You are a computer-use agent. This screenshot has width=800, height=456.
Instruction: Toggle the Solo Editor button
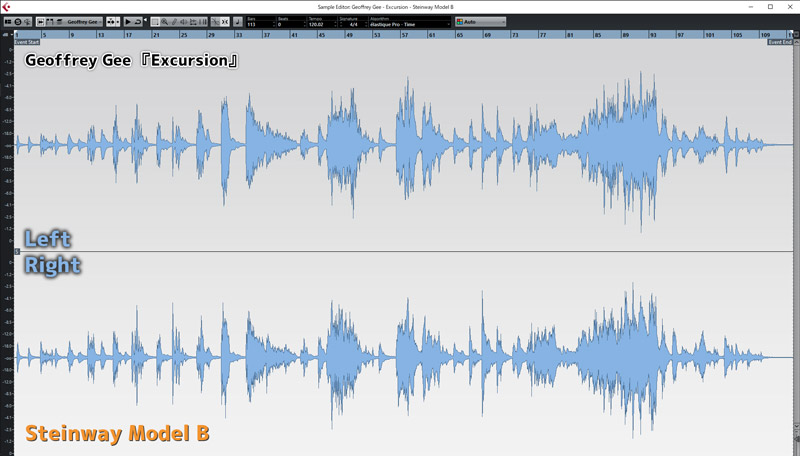(x=17, y=22)
